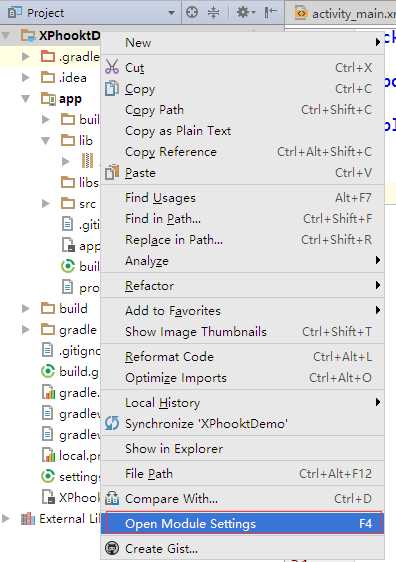Click the scroll from source target icon
The width and height of the screenshot is (396, 562).
(x=192, y=13)
